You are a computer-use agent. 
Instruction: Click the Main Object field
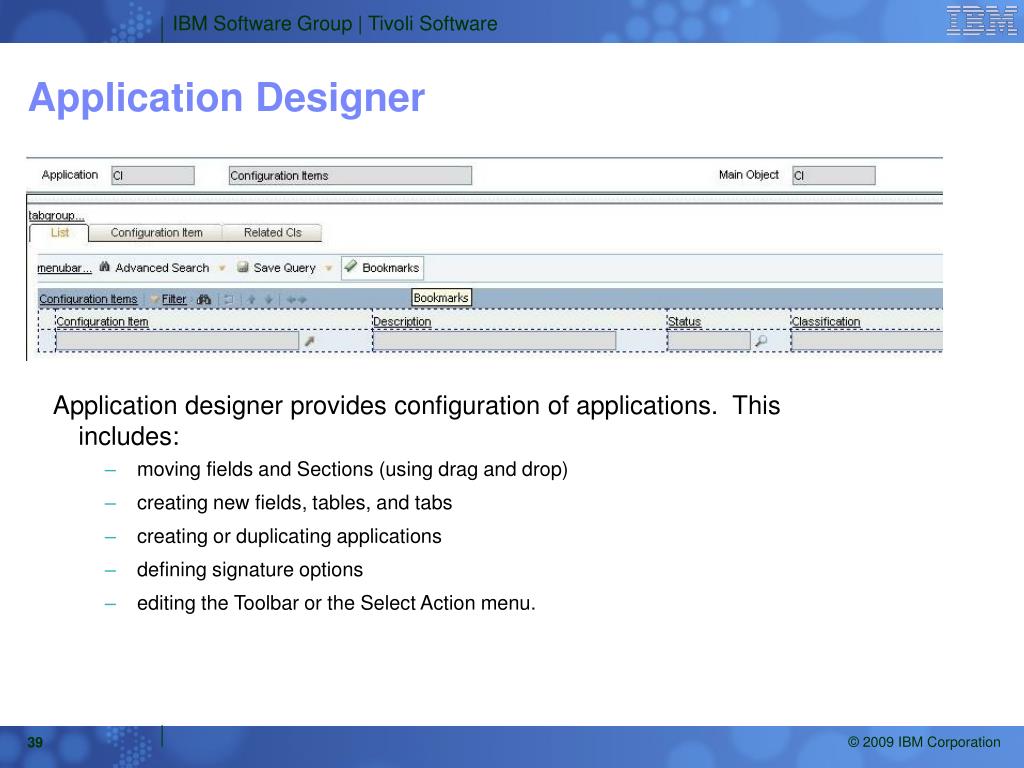tap(833, 175)
